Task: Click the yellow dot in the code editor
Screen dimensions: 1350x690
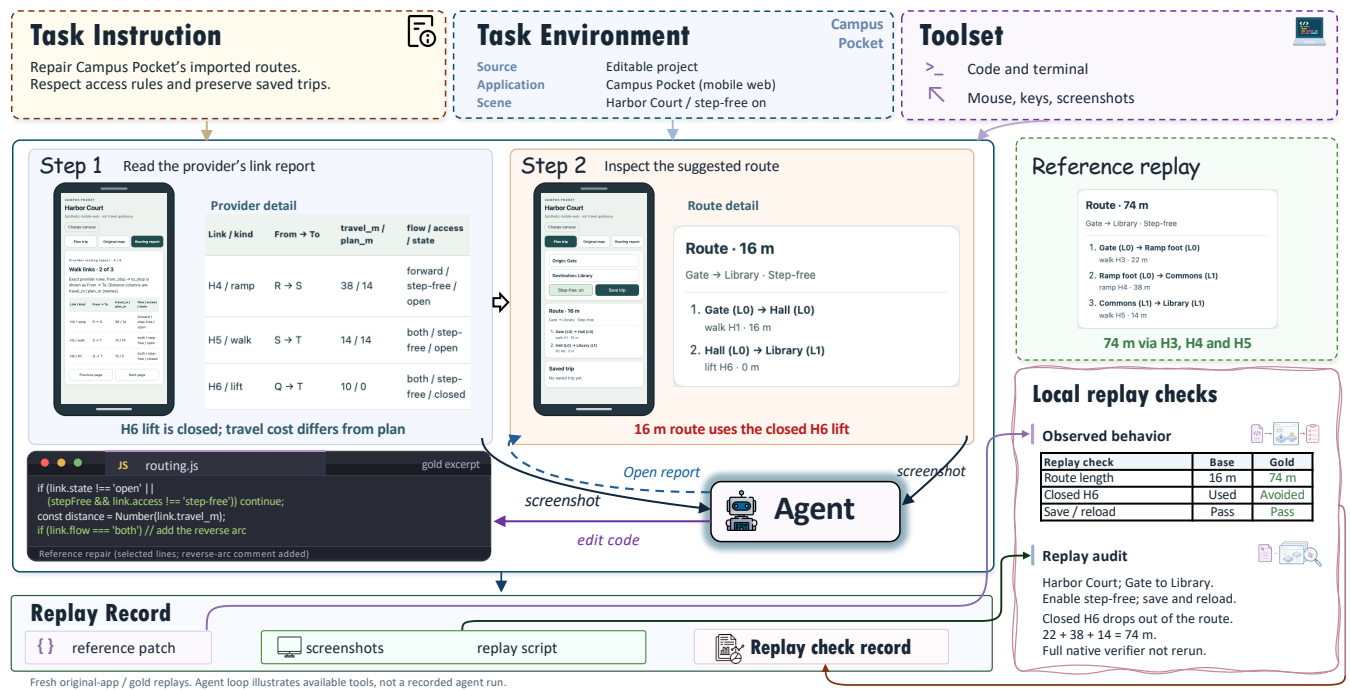Action: (x=59, y=464)
